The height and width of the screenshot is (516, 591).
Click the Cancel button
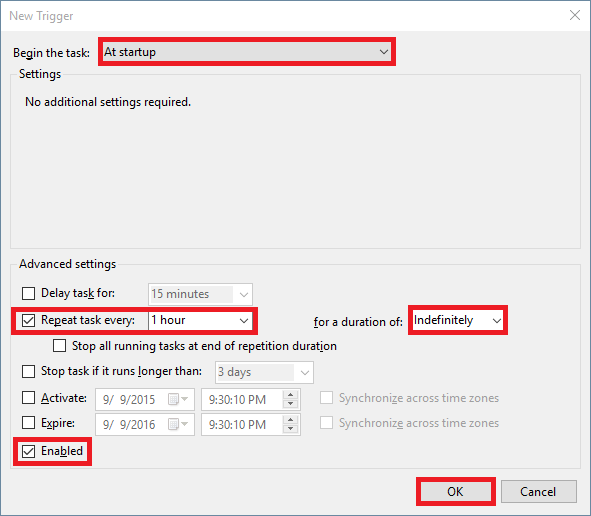pyautogui.click(x=539, y=492)
